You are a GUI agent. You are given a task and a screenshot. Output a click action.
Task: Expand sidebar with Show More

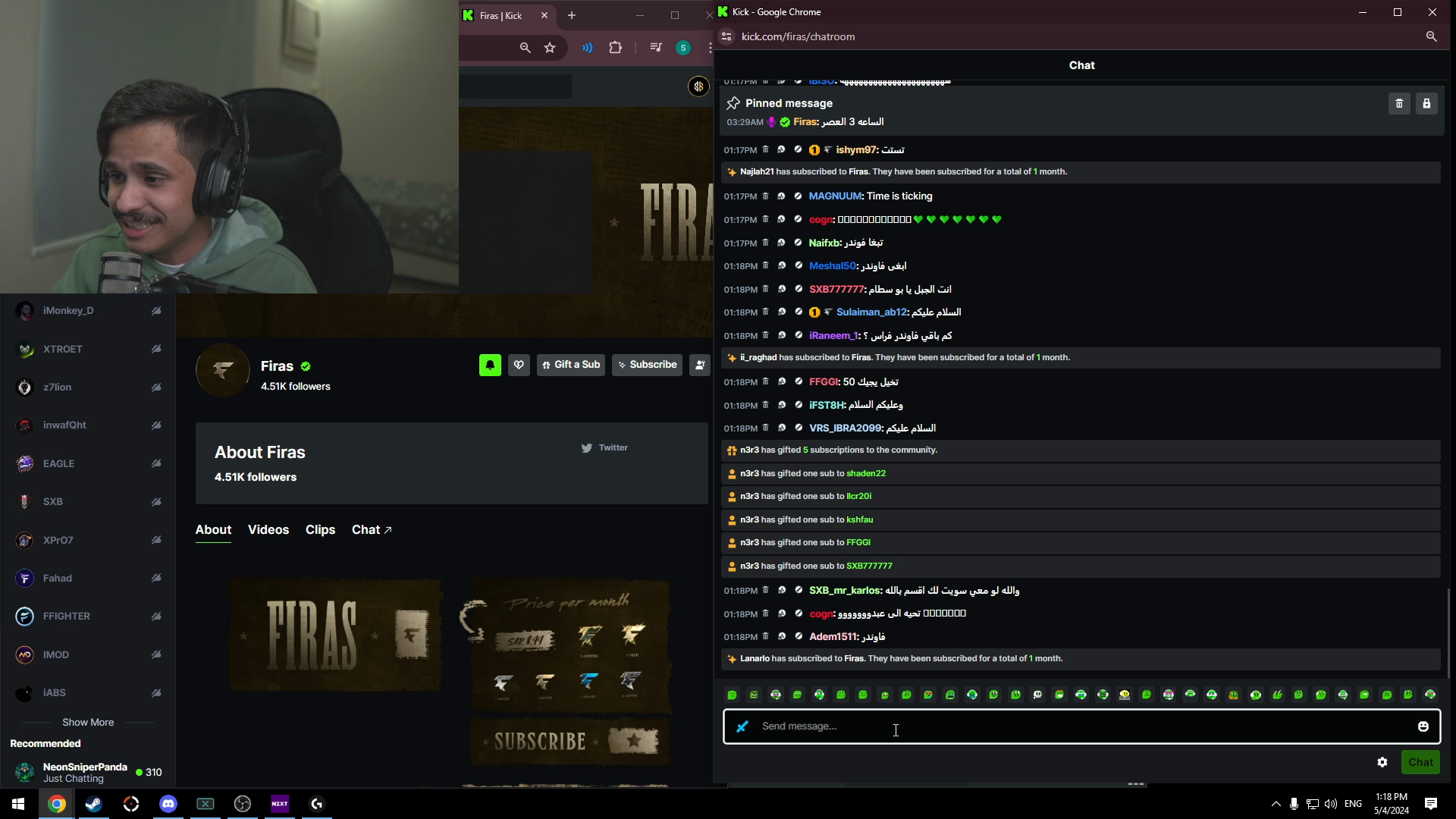[88, 723]
